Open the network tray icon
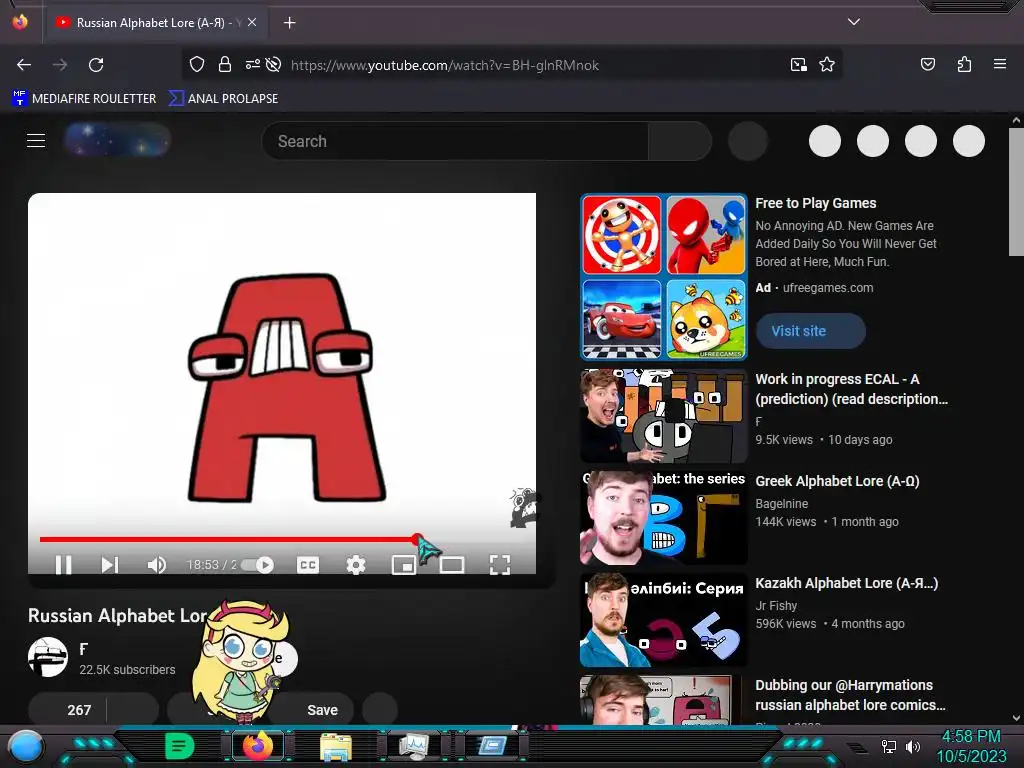 point(889,746)
